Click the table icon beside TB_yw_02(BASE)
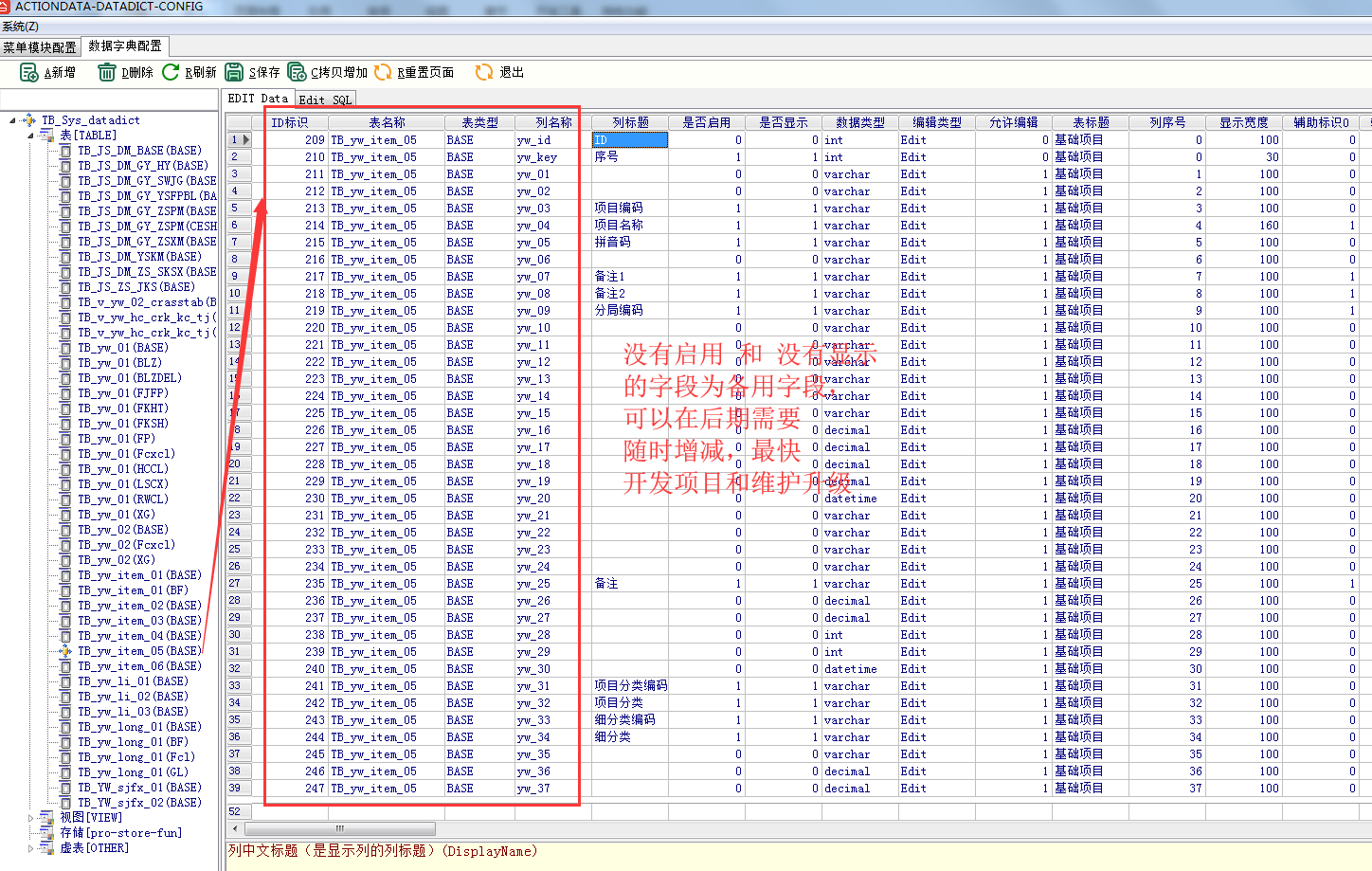 tap(65, 530)
